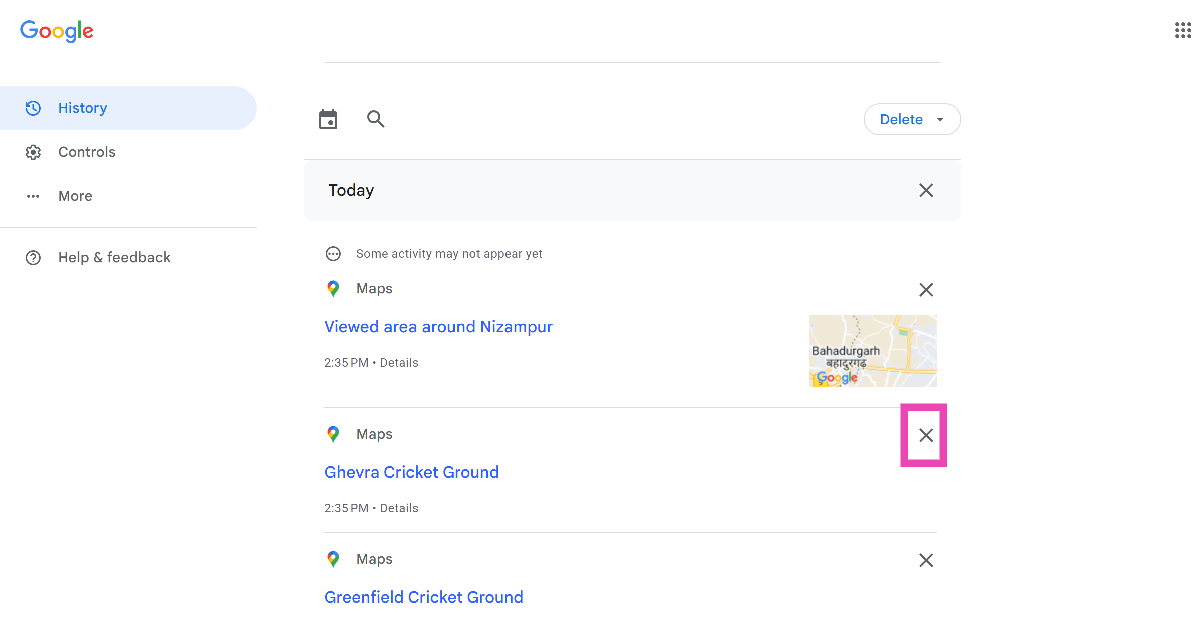
Task: Open the Viewed area around Nizampur link
Action: [x=438, y=327]
